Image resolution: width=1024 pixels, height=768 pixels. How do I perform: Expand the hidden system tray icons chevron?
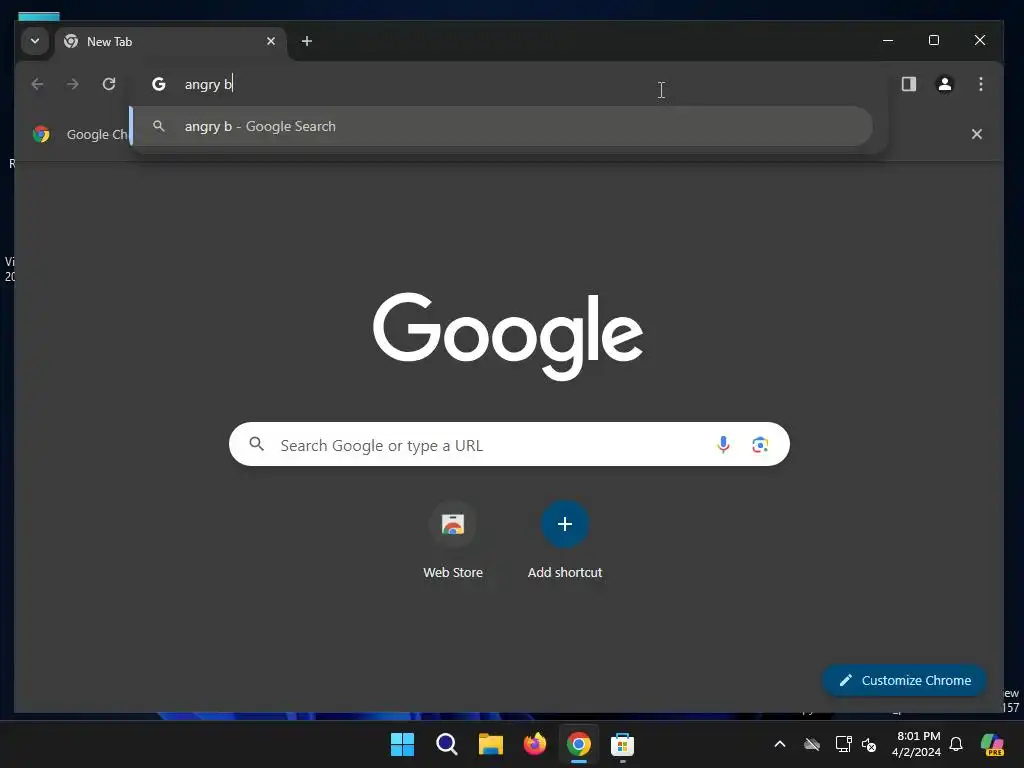[x=780, y=744]
